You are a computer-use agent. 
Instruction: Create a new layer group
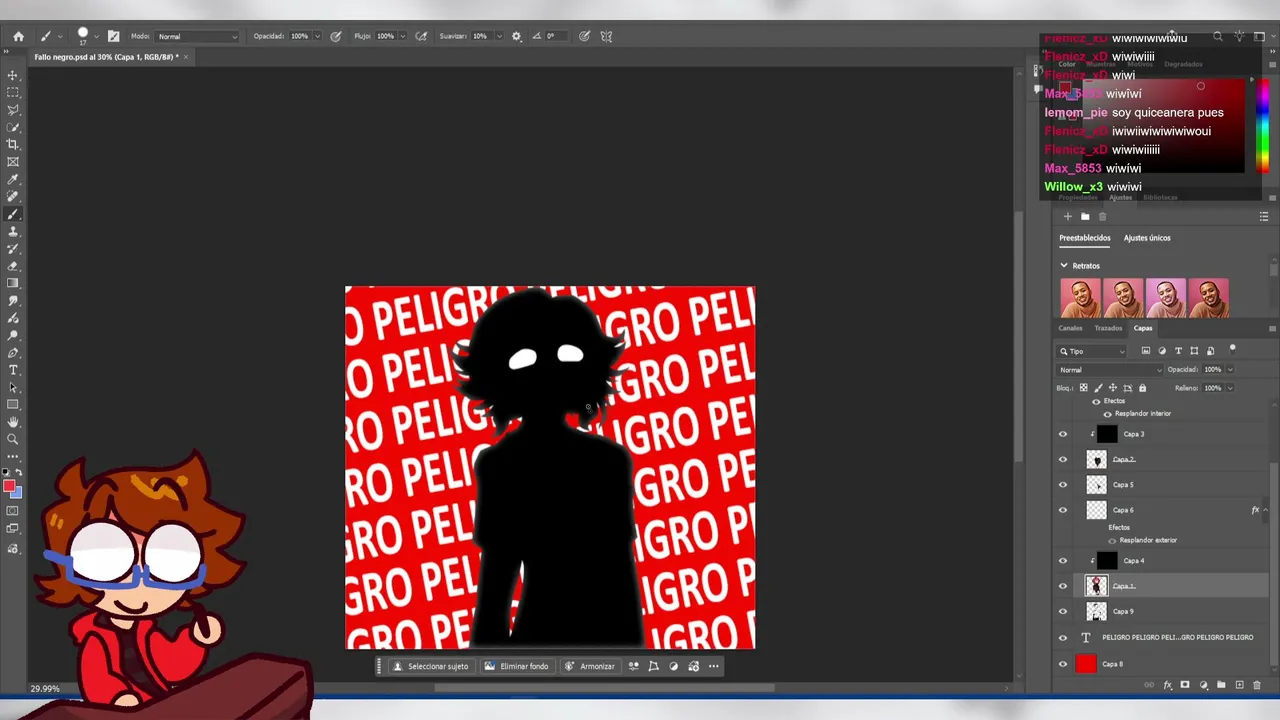pyautogui.click(x=1221, y=685)
